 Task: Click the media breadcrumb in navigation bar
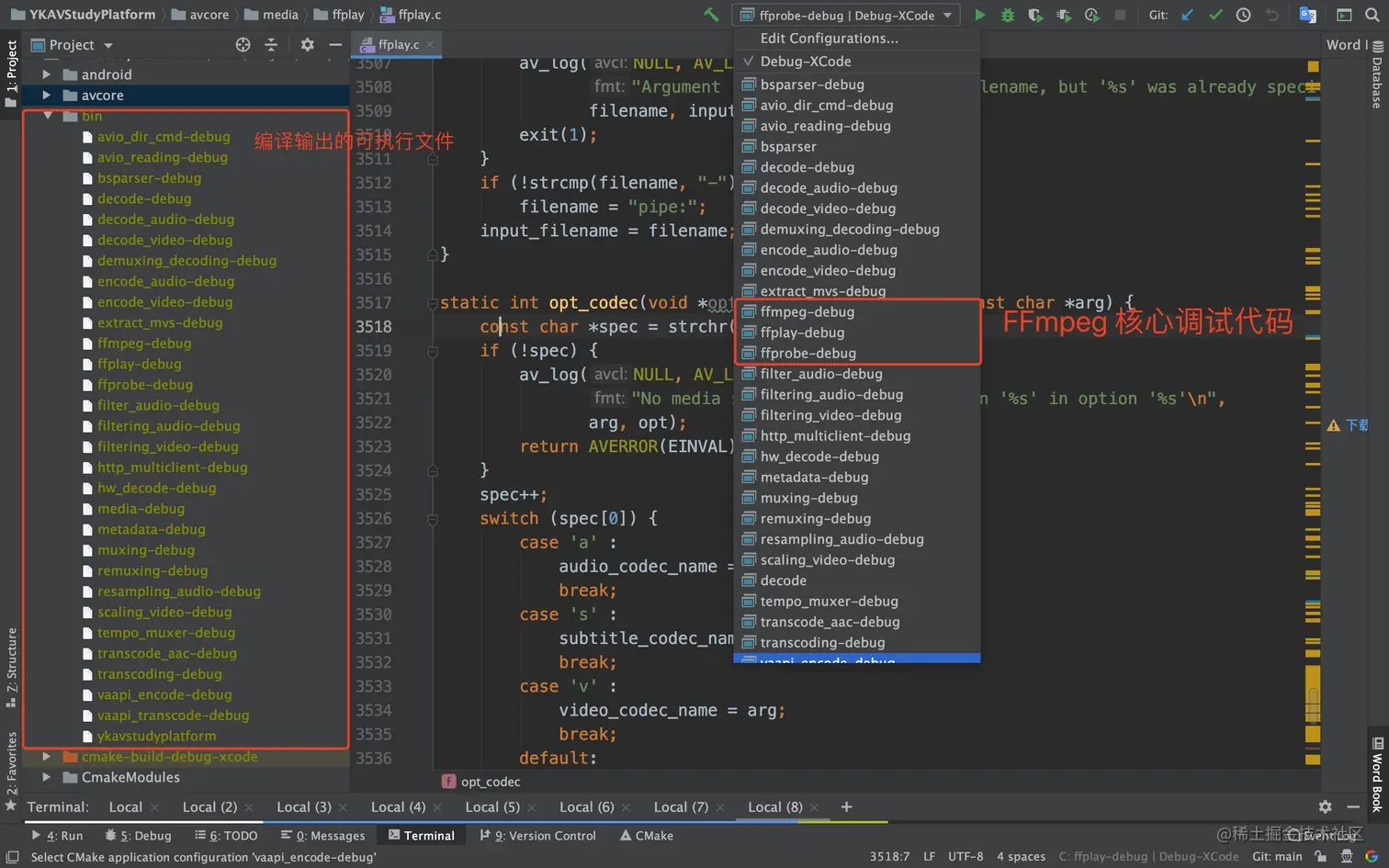pyautogui.click(x=271, y=15)
